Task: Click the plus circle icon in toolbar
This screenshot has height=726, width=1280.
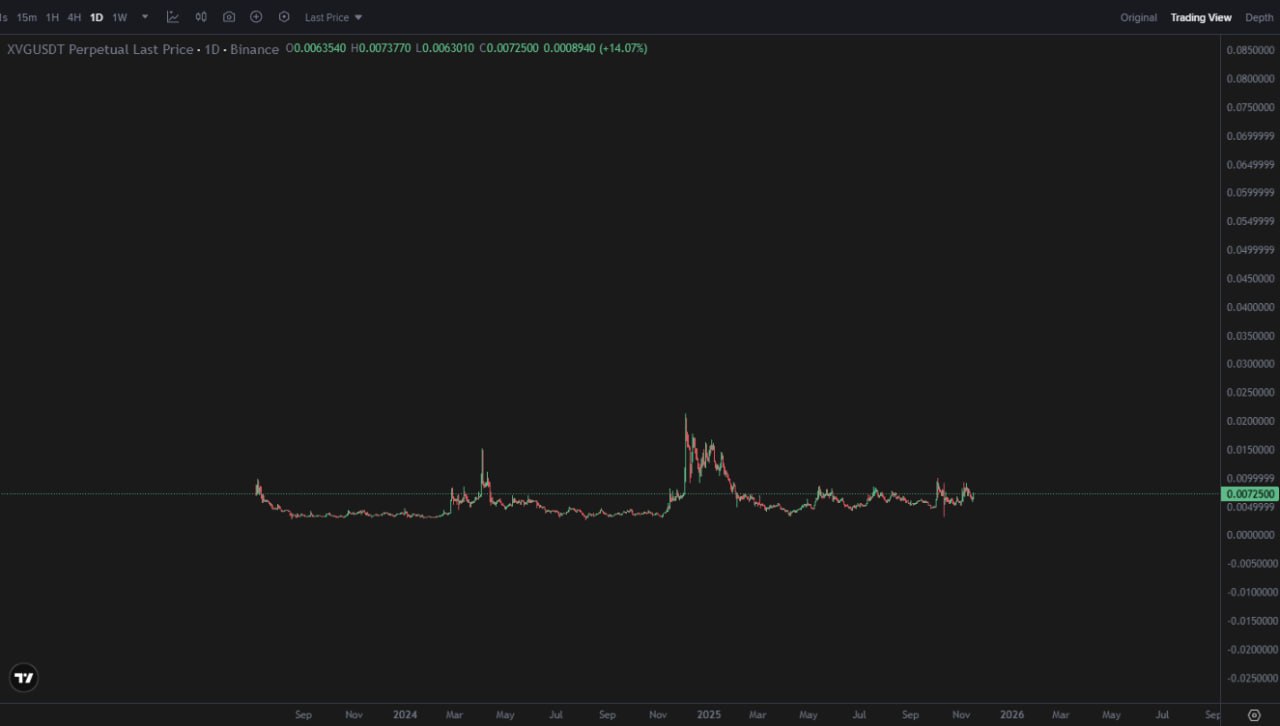Action: tap(256, 17)
